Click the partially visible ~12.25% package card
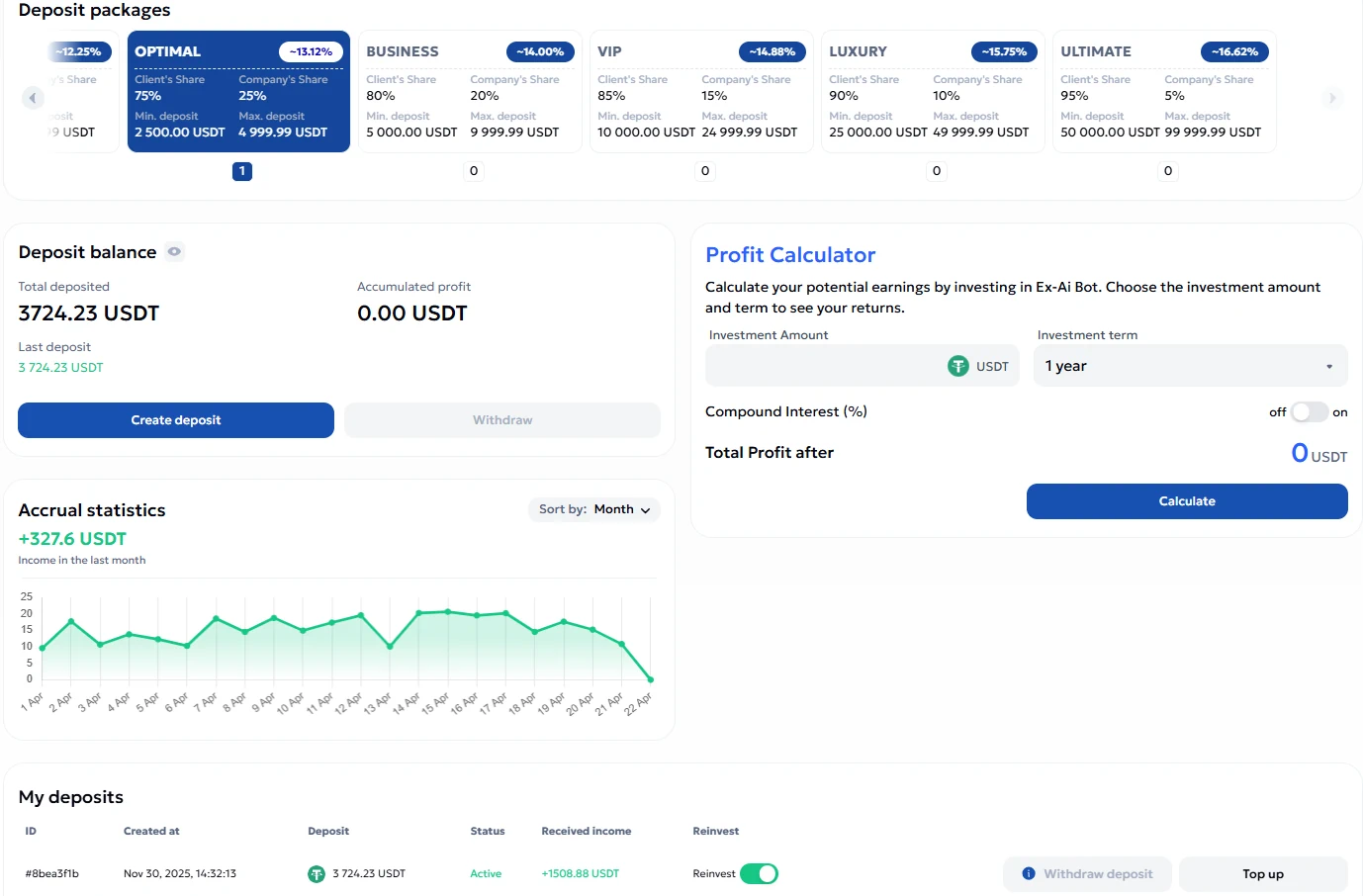This screenshot has height=896, width=1363. pyautogui.click(x=82, y=92)
